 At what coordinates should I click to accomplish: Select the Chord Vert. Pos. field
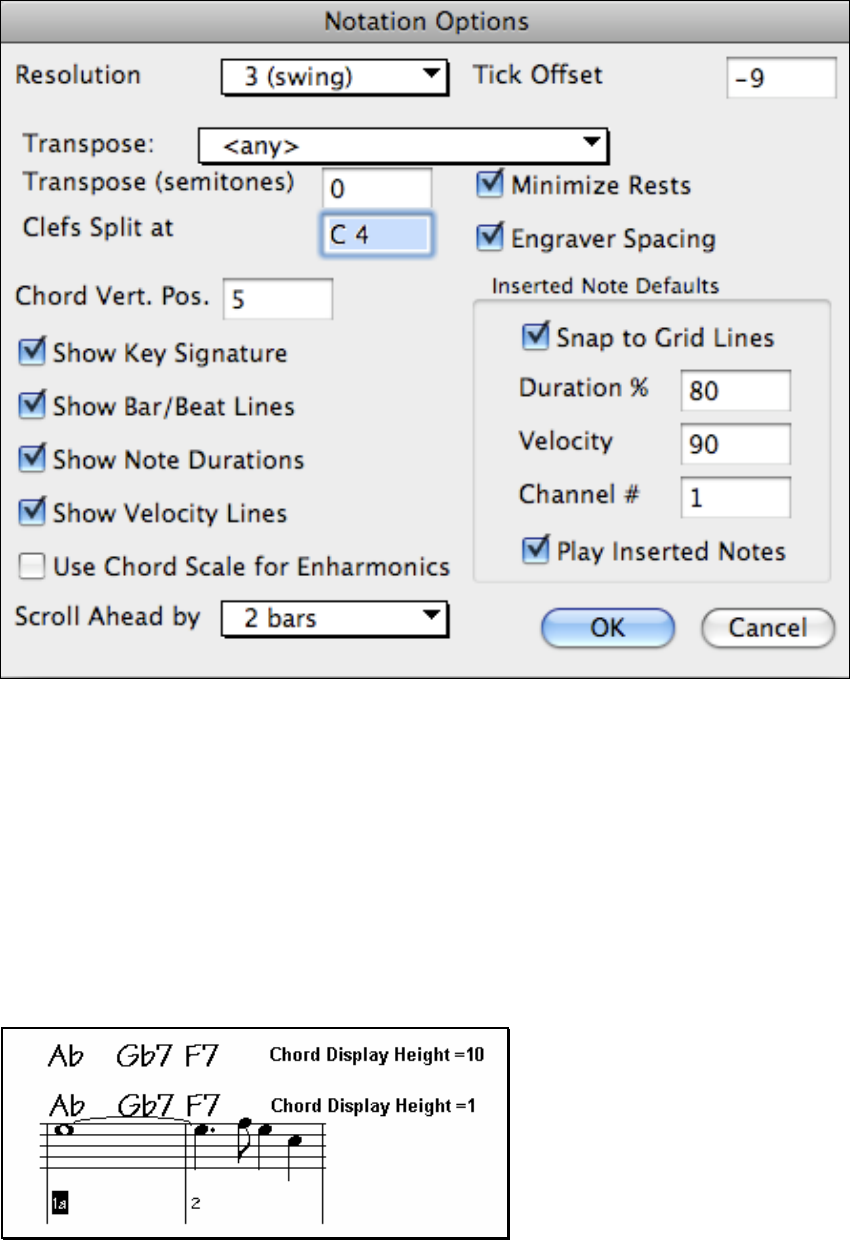click(278, 298)
